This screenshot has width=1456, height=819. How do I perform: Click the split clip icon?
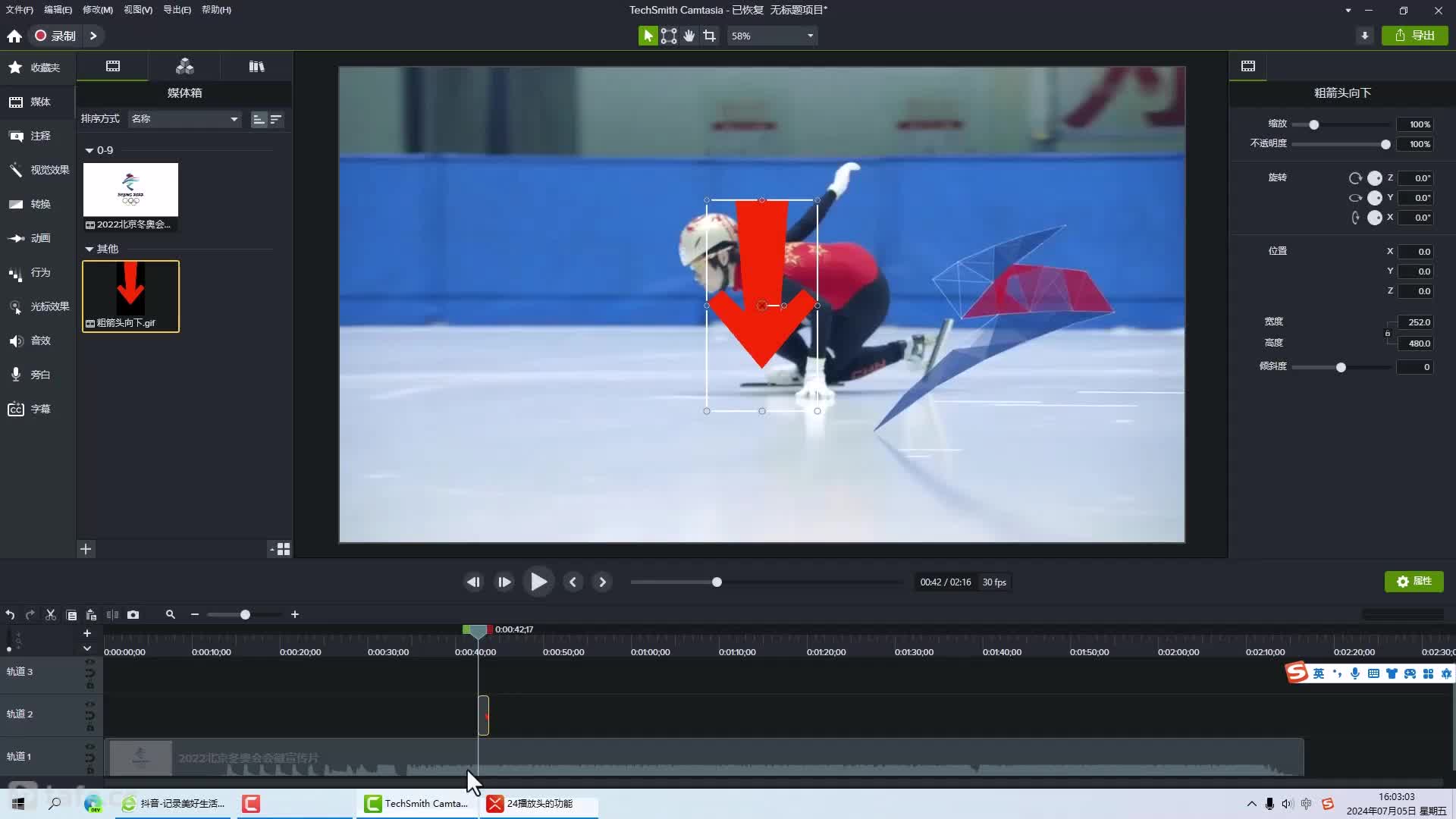coord(112,615)
